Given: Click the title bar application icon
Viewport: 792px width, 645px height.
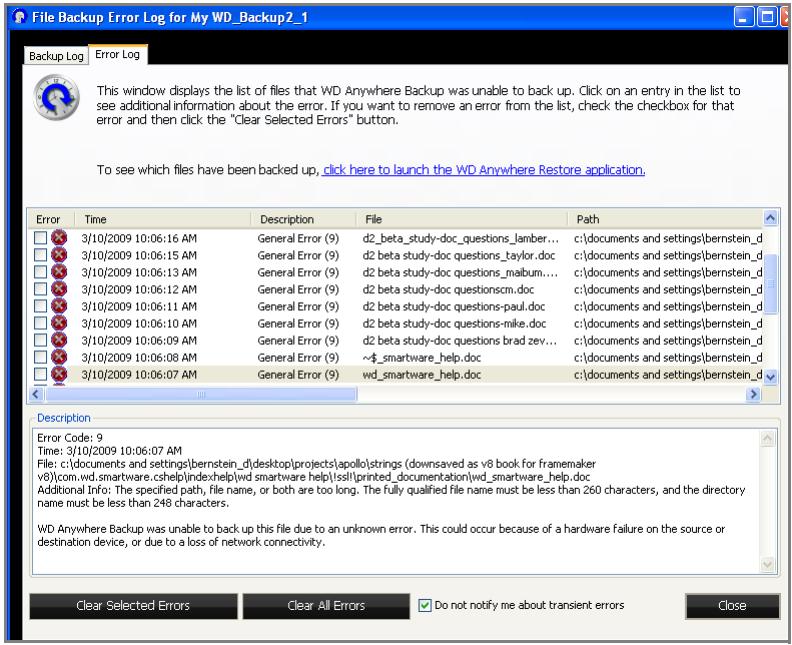Looking at the screenshot, I should coord(20,17).
